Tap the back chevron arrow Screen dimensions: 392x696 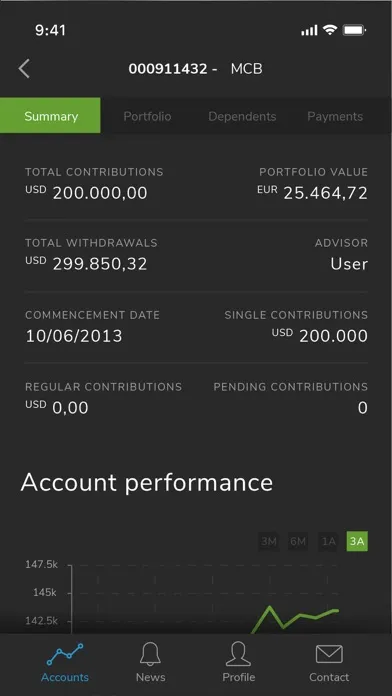[x=24, y=69]
